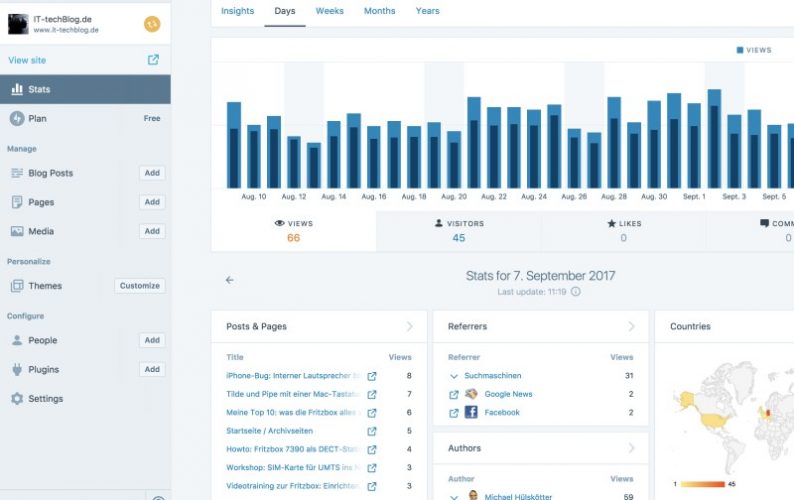Select the Aug. 10 bar in the chart
This screenshot has height=500, width=794.
(x=254, y=157)
